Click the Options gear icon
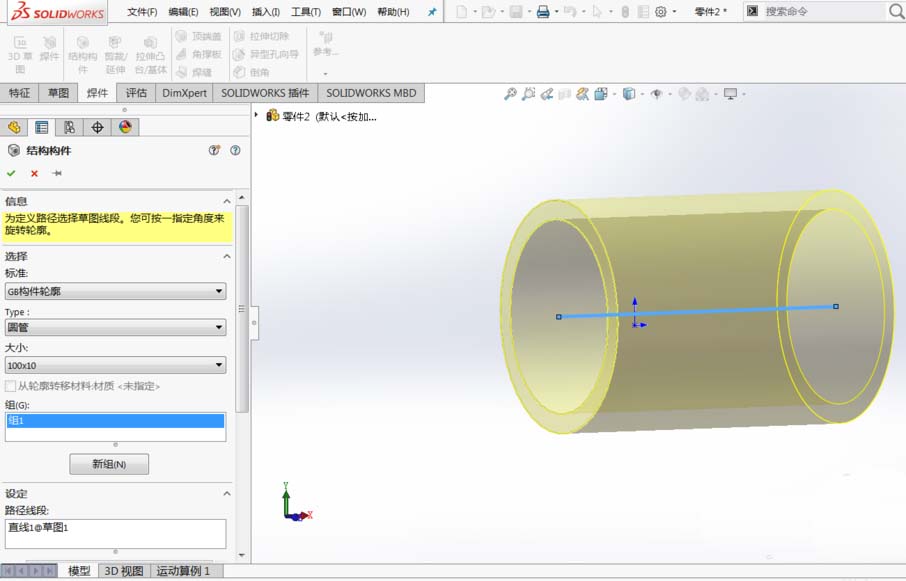 pos(661,11)
